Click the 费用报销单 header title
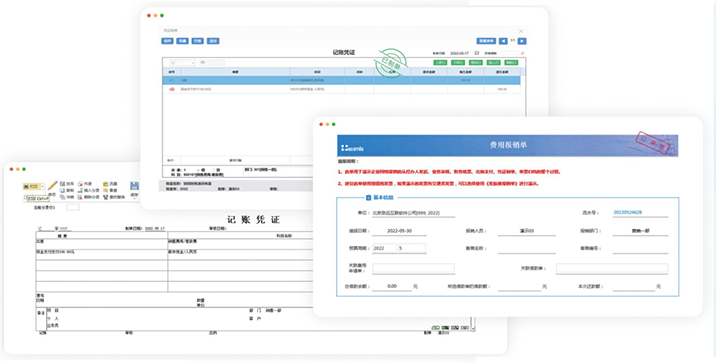Image resolution: width=716 pixels, height=363 pixels. [x=508, y=145]
